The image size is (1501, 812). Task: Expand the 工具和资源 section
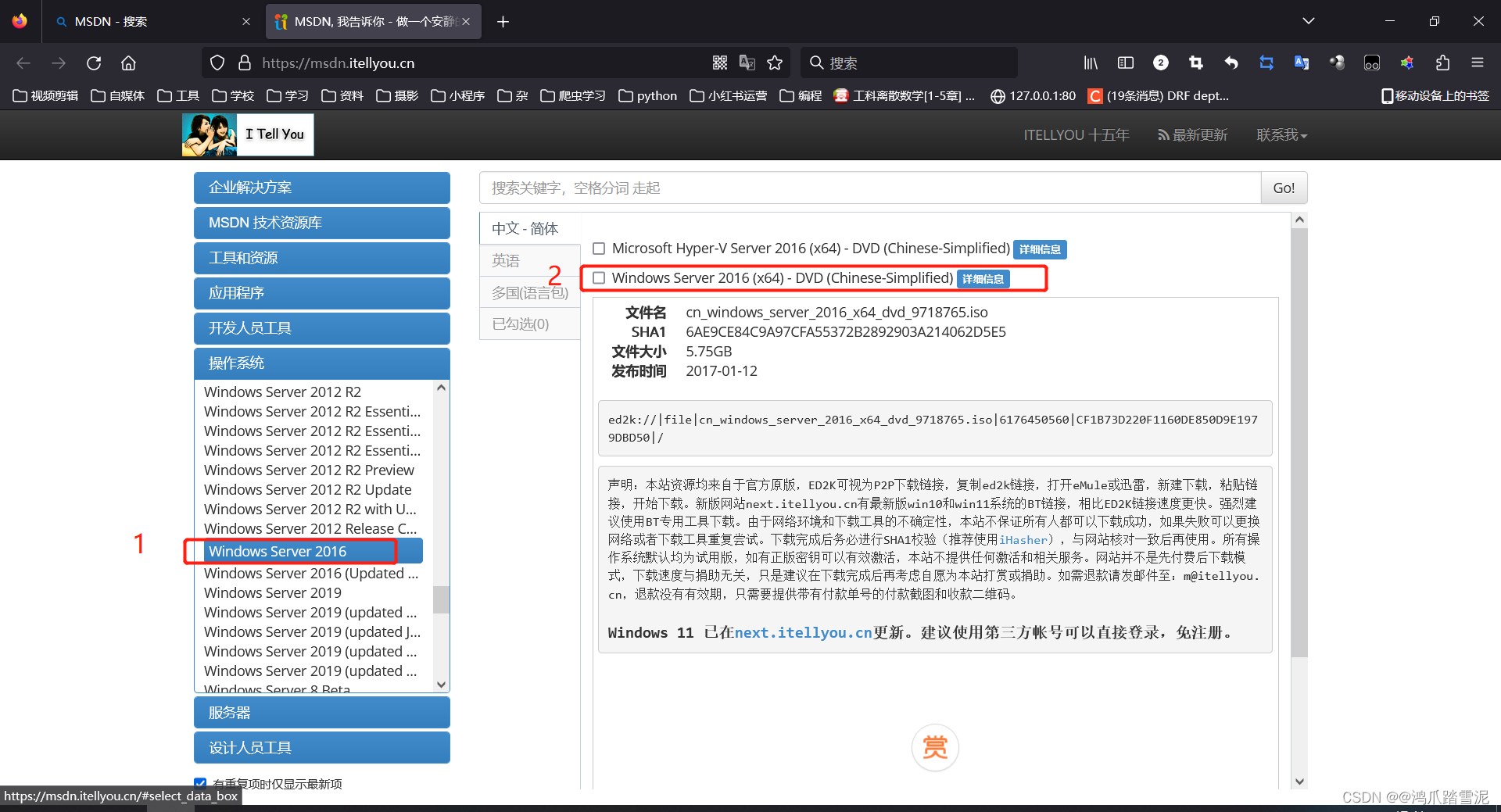coord(322,258)
